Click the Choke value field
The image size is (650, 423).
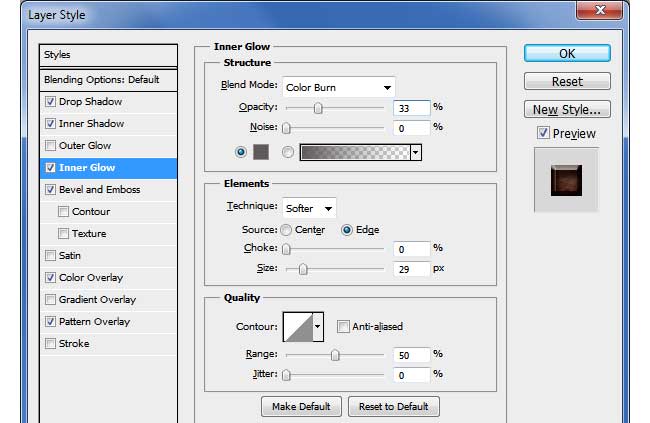412,249
